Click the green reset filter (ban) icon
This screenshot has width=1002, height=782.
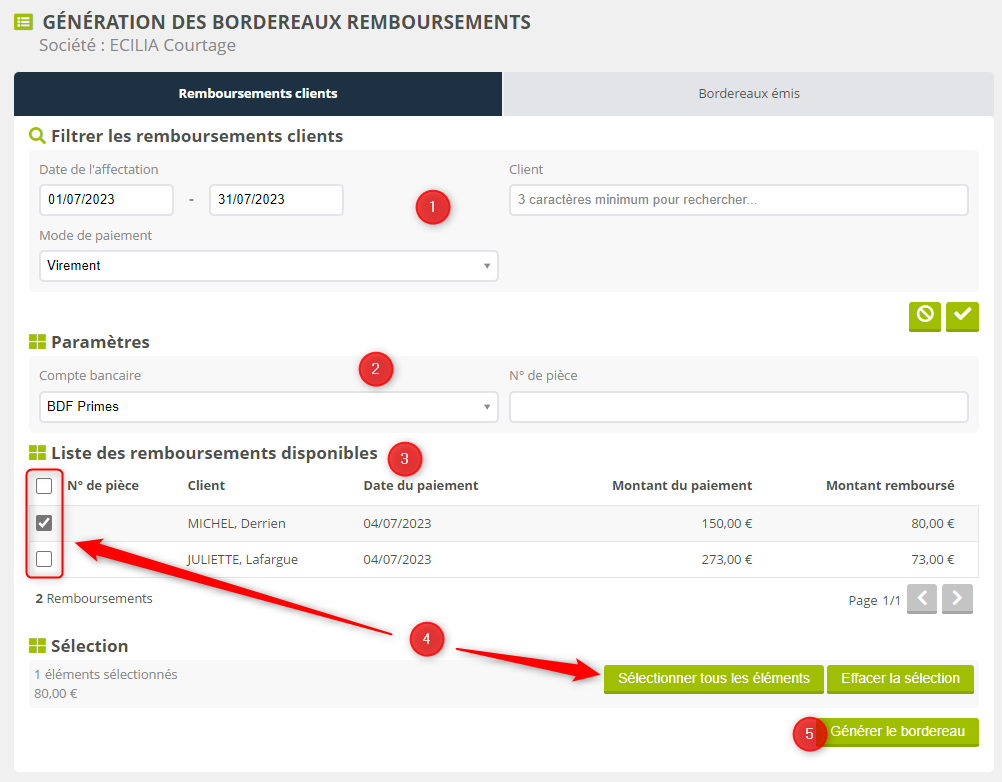[x=925, y=315]
